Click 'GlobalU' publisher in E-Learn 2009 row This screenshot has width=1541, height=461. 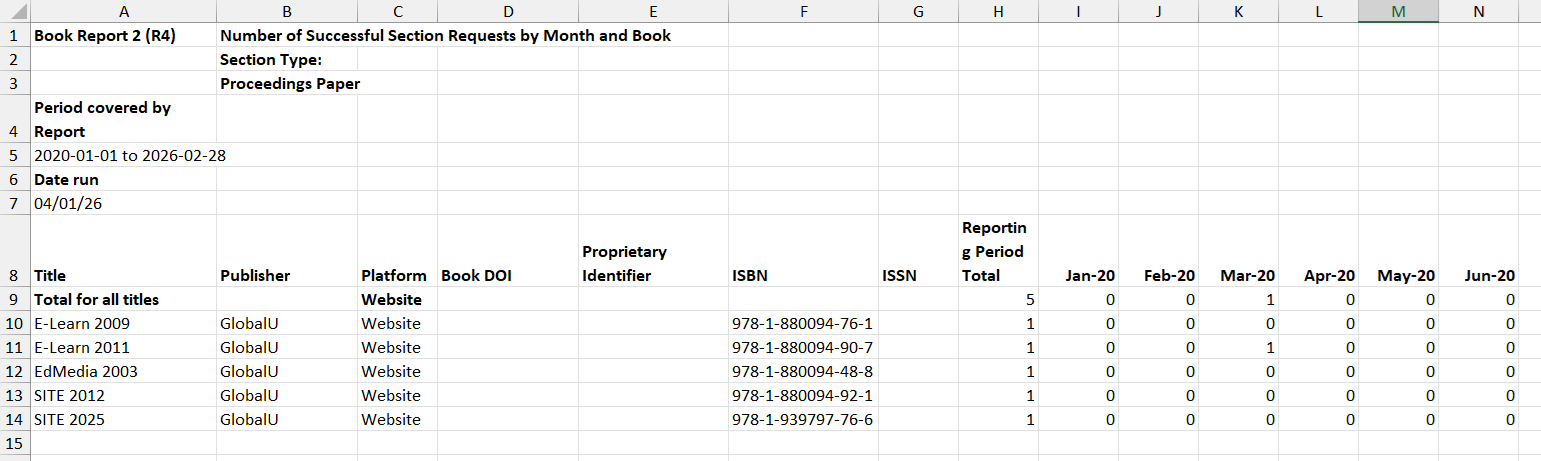(287, 323)
